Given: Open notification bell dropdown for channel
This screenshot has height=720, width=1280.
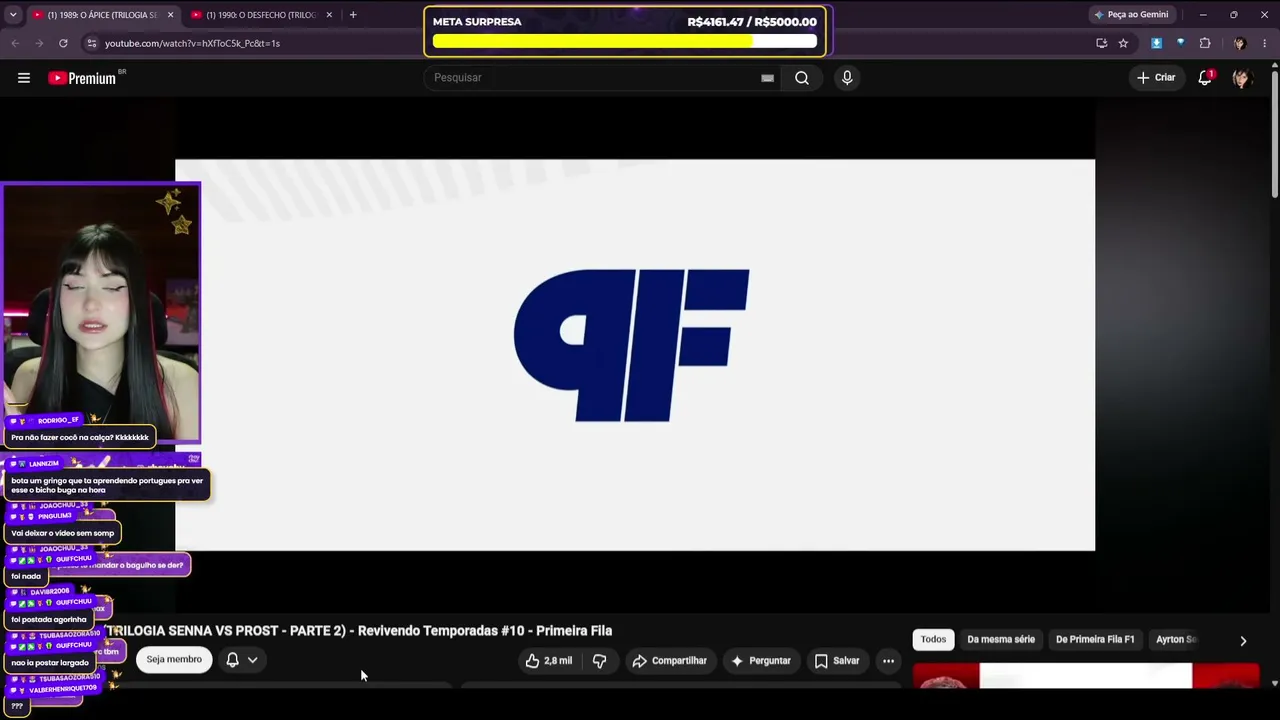Looking at the screenshot, I should click(x=242, y=660).
